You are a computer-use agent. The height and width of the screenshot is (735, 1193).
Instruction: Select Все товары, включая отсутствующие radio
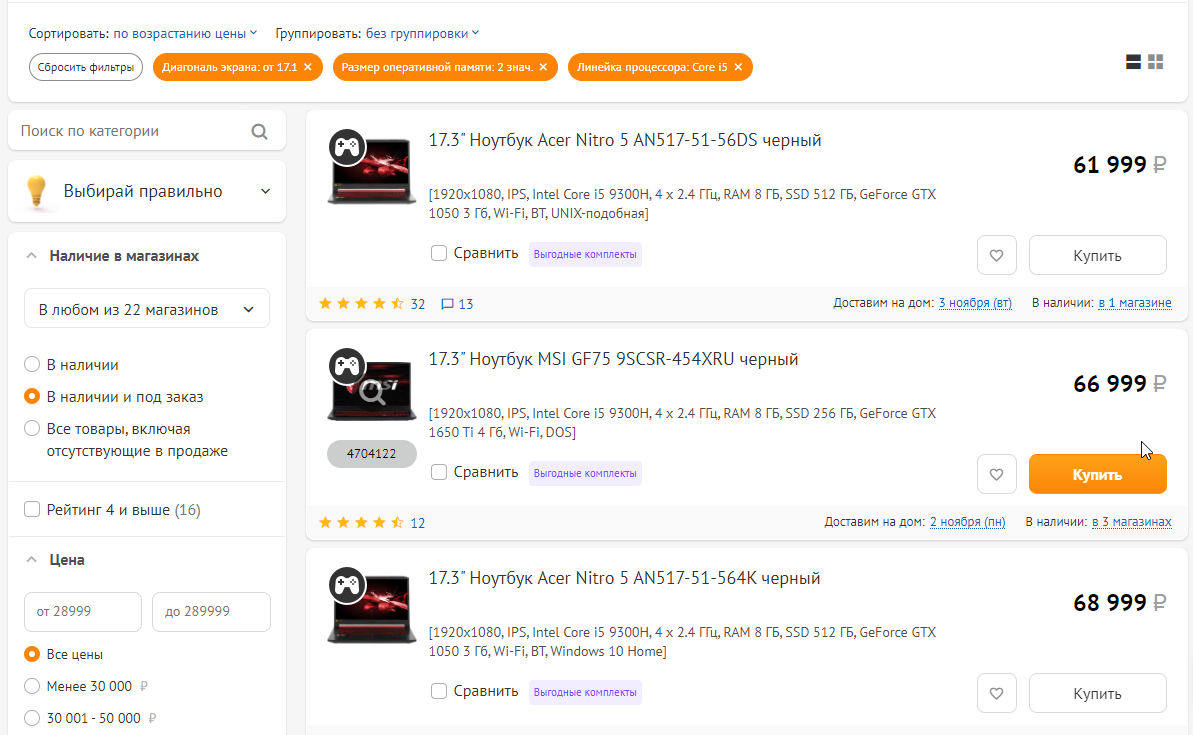tap(32, 428)
